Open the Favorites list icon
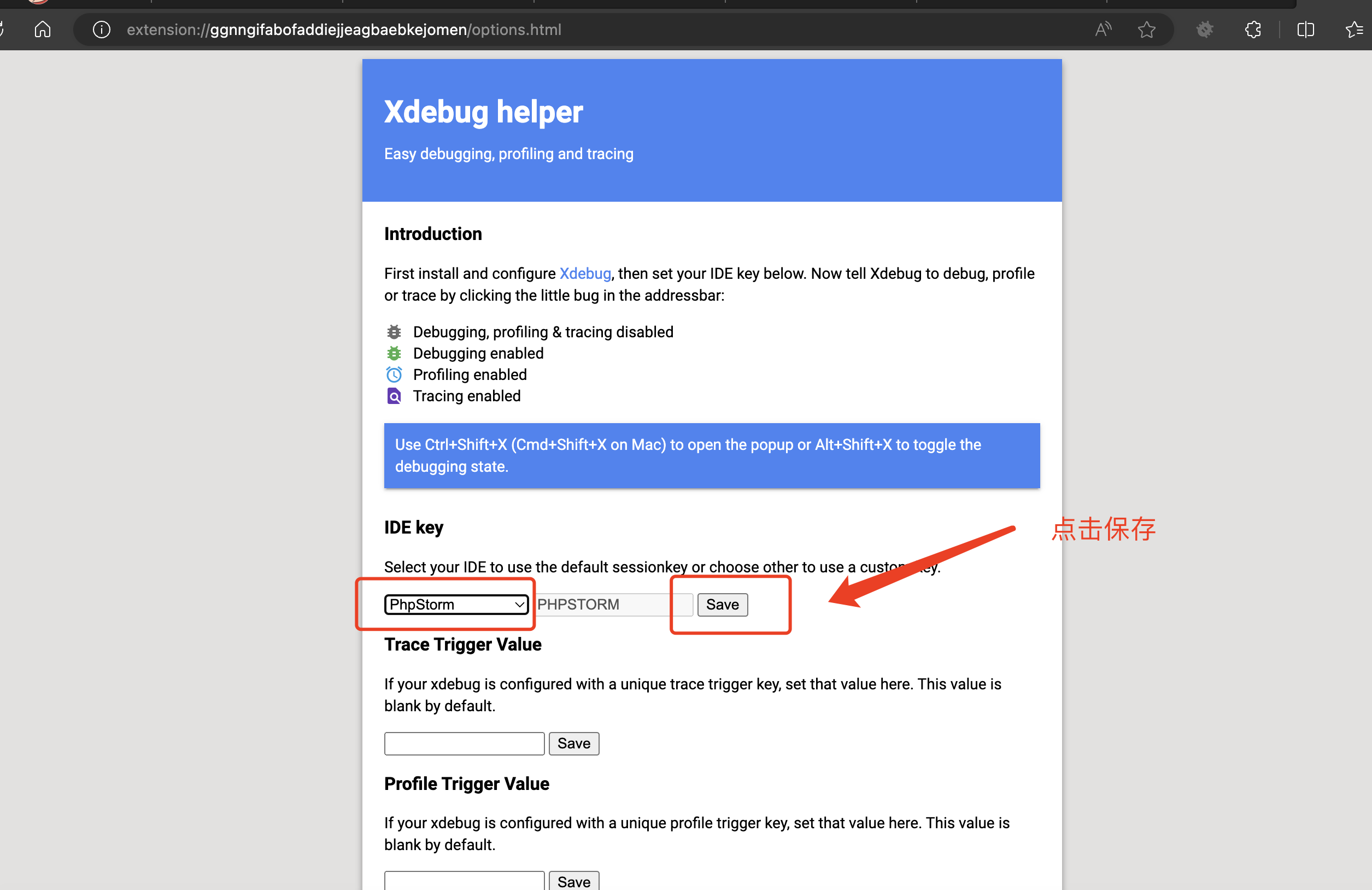 (x=1353, y=30)
